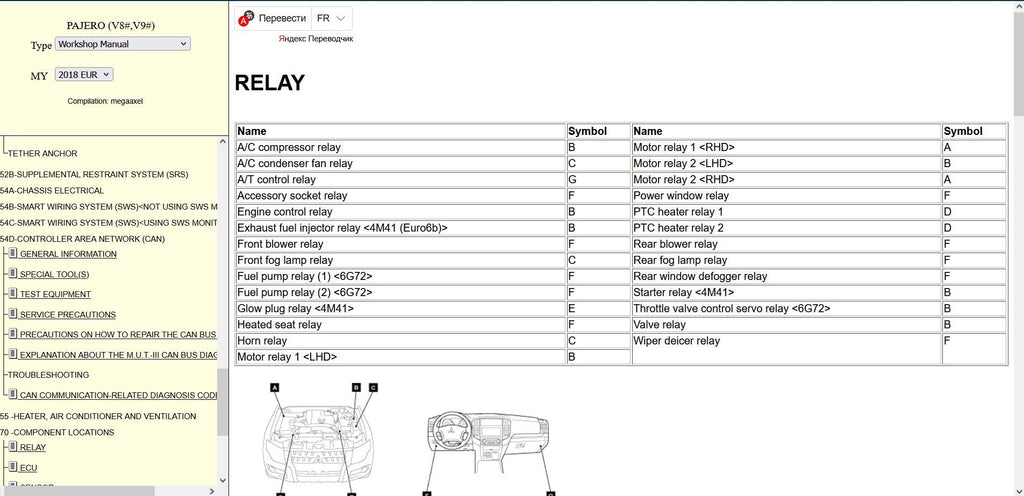Viewport: 1024px width, 496px height.
Task: Click the RELAY page heading
Action: tap(270, 83)
